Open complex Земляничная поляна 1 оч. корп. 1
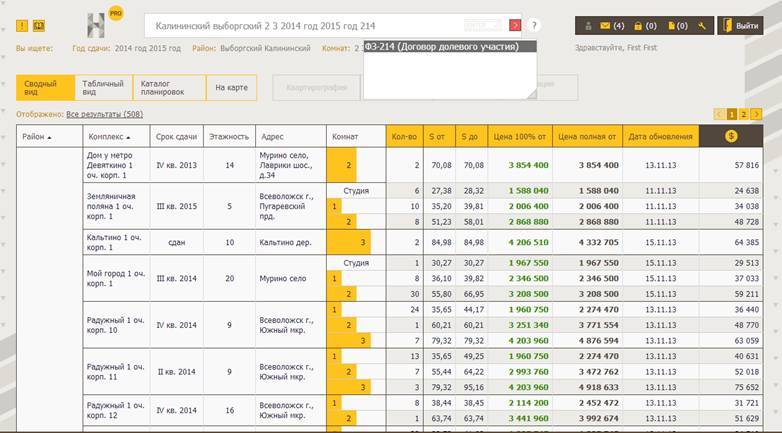 [111, 206]
